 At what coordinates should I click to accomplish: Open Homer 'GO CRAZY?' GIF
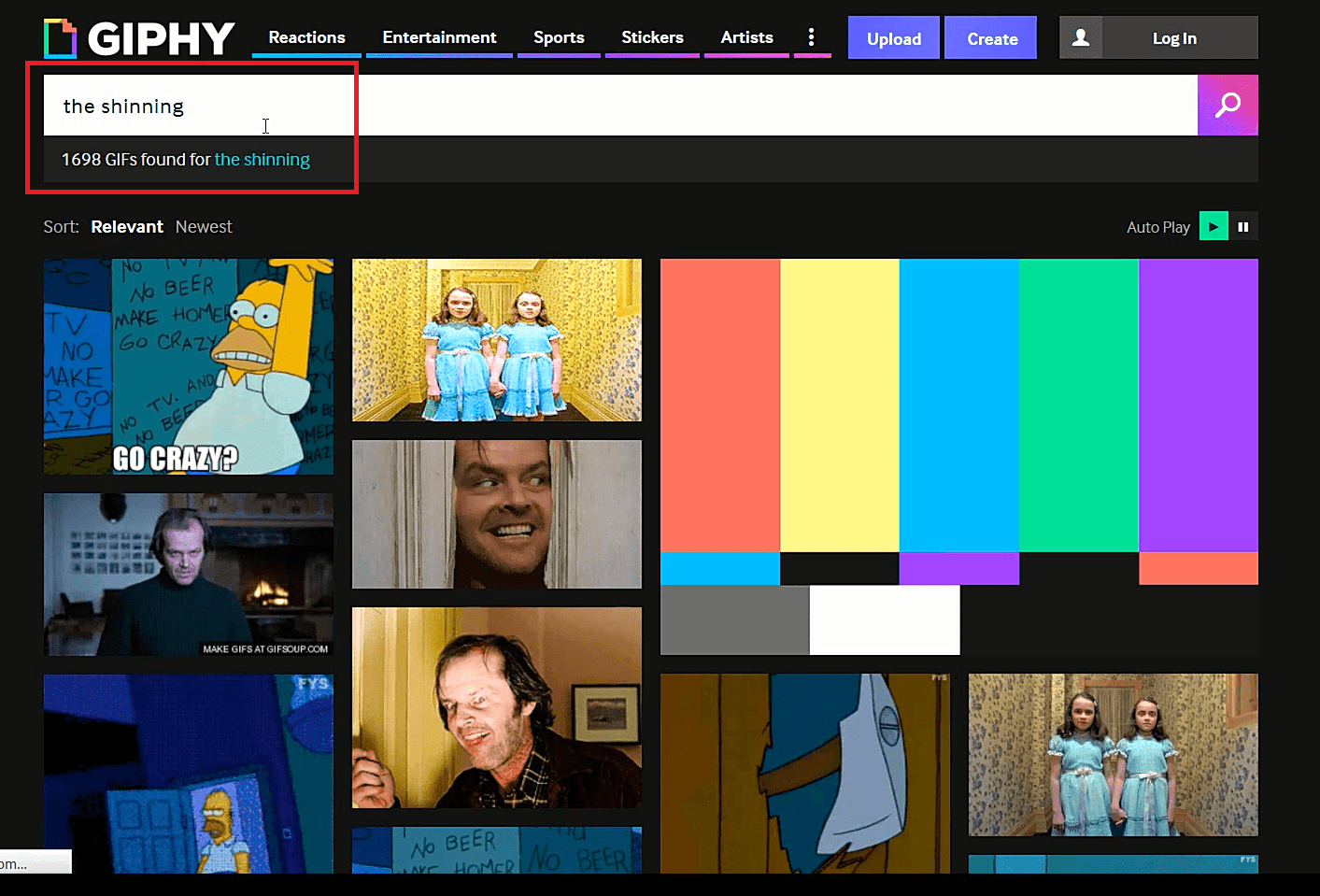[x=188, y=366]
